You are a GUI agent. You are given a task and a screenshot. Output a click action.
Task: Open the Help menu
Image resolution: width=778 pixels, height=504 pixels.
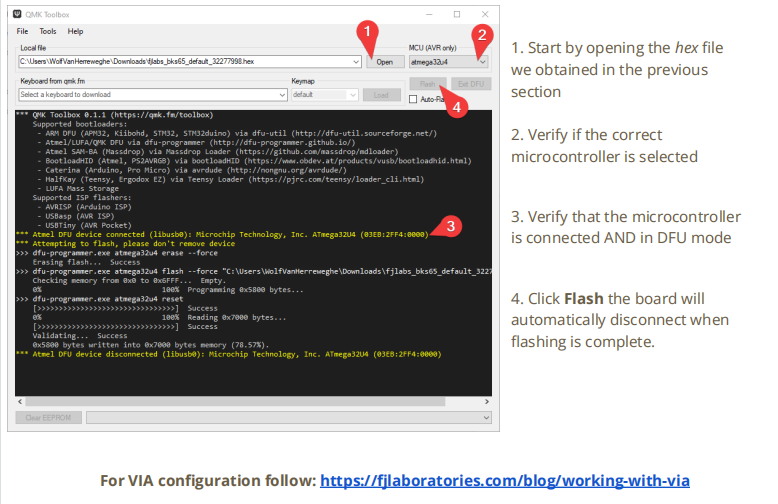(75, 31)
